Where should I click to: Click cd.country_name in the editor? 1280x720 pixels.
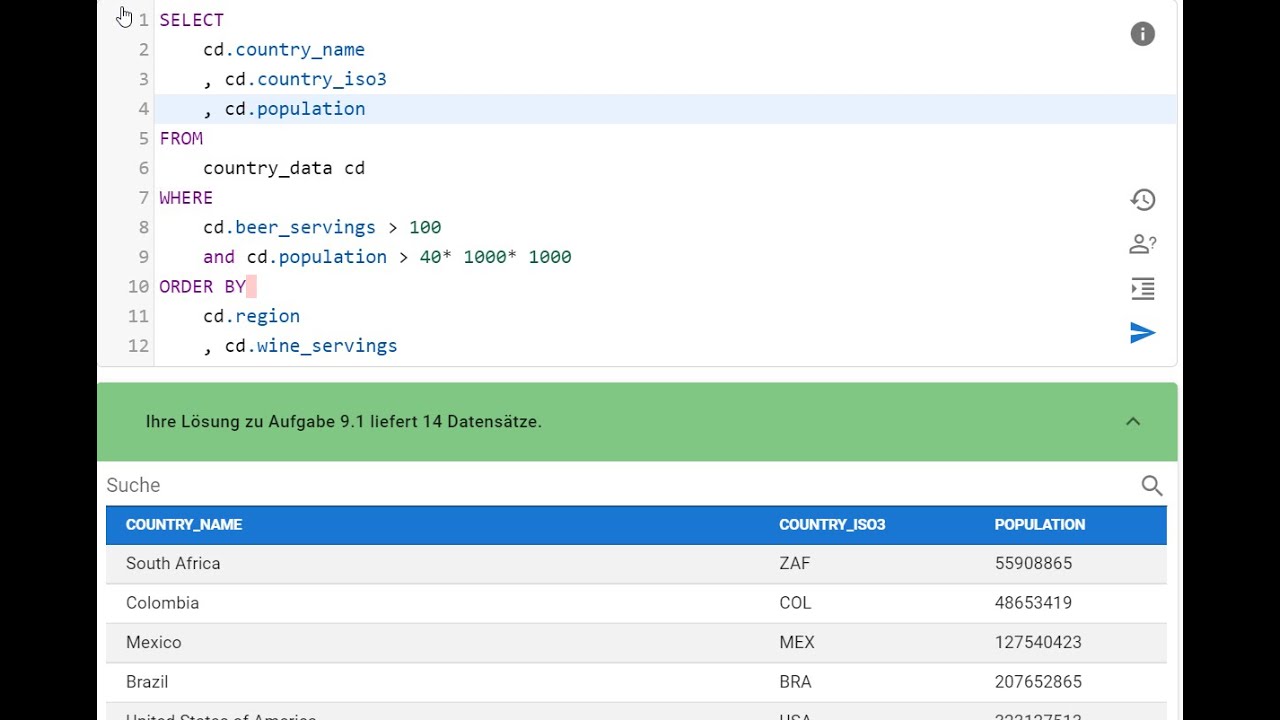coord(284,50)
